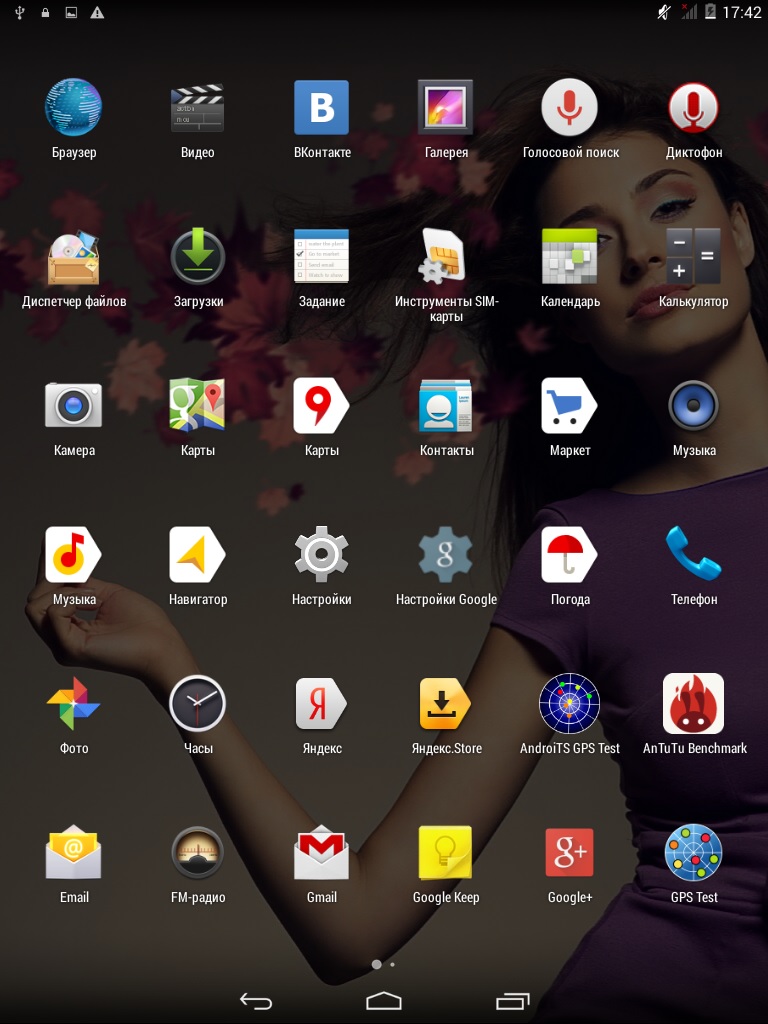Launch the GPS Test app
The image size is (768, 1024).
(694, 852)
